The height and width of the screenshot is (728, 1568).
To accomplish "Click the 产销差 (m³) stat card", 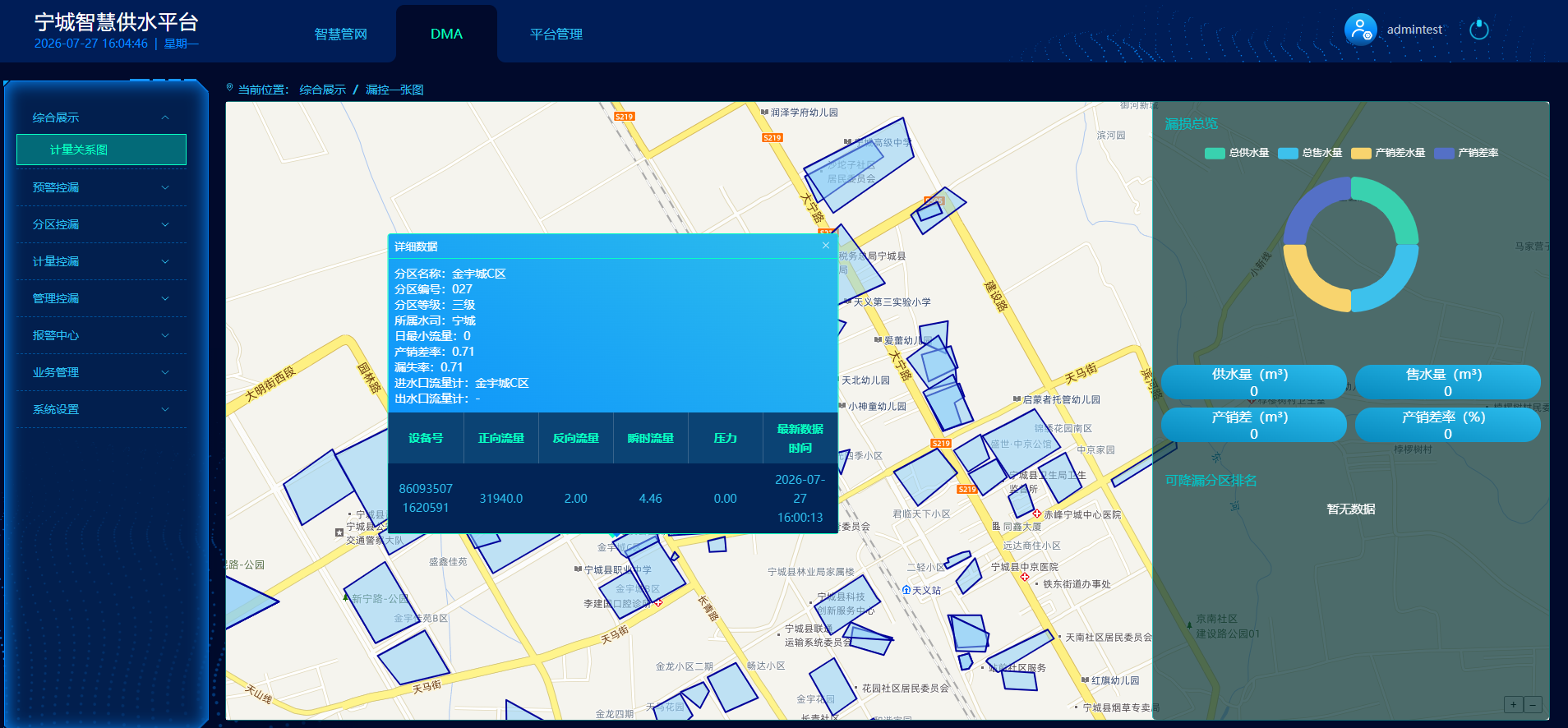I will tap(1253, 425).
